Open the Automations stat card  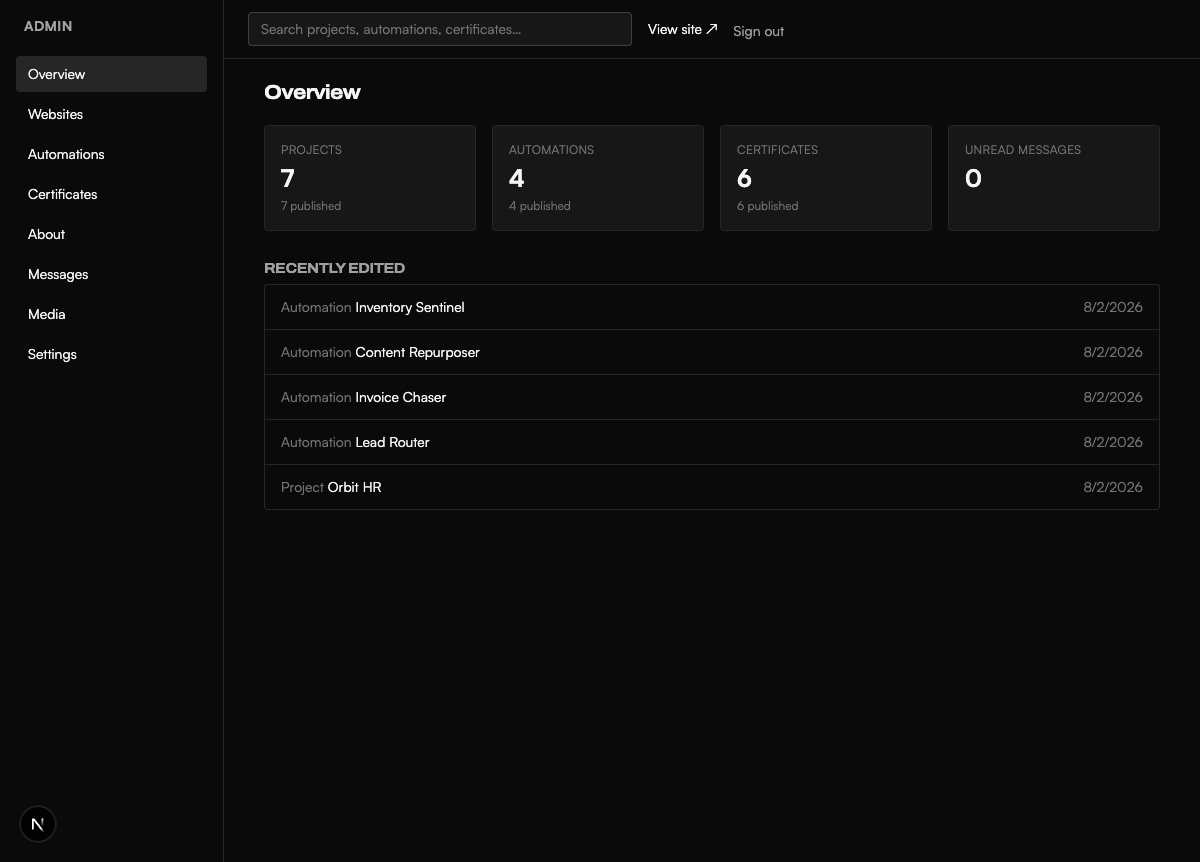click(598, 178)
